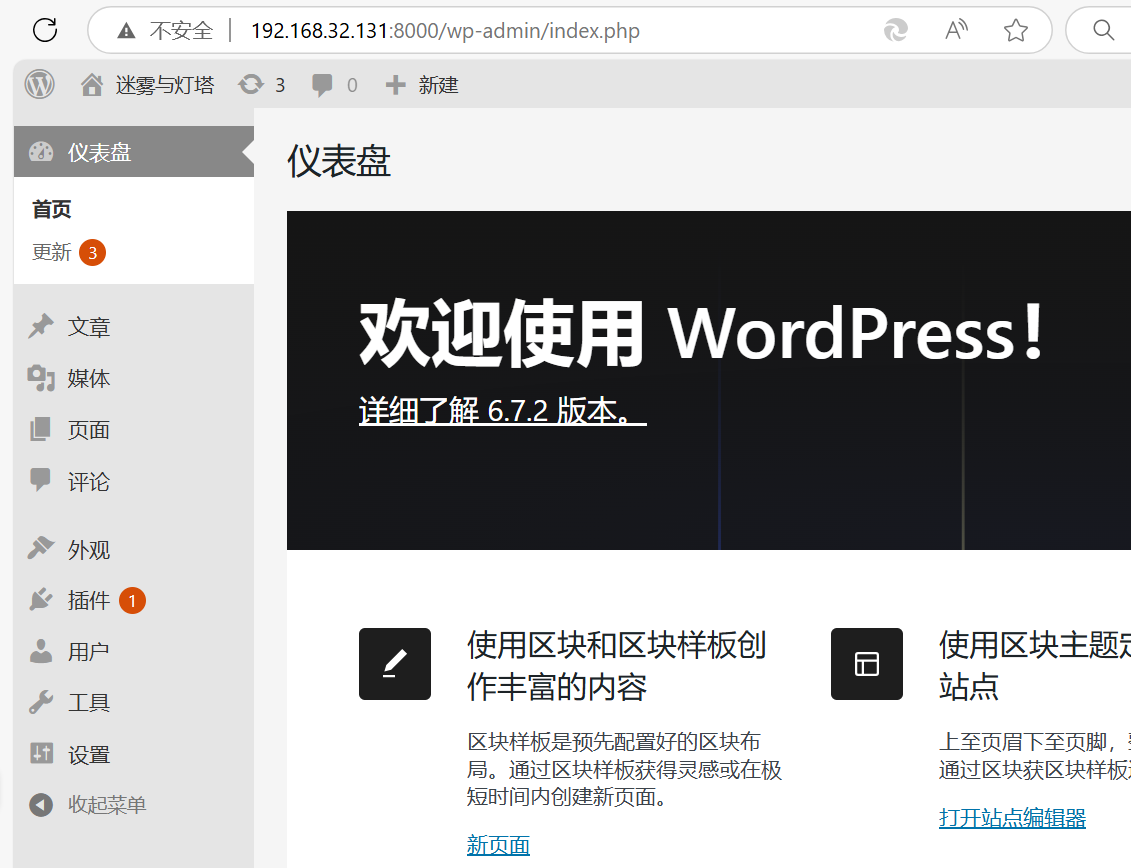Open 用户 users menu in sidebar

pyautogui.click(x=89, y=652)
